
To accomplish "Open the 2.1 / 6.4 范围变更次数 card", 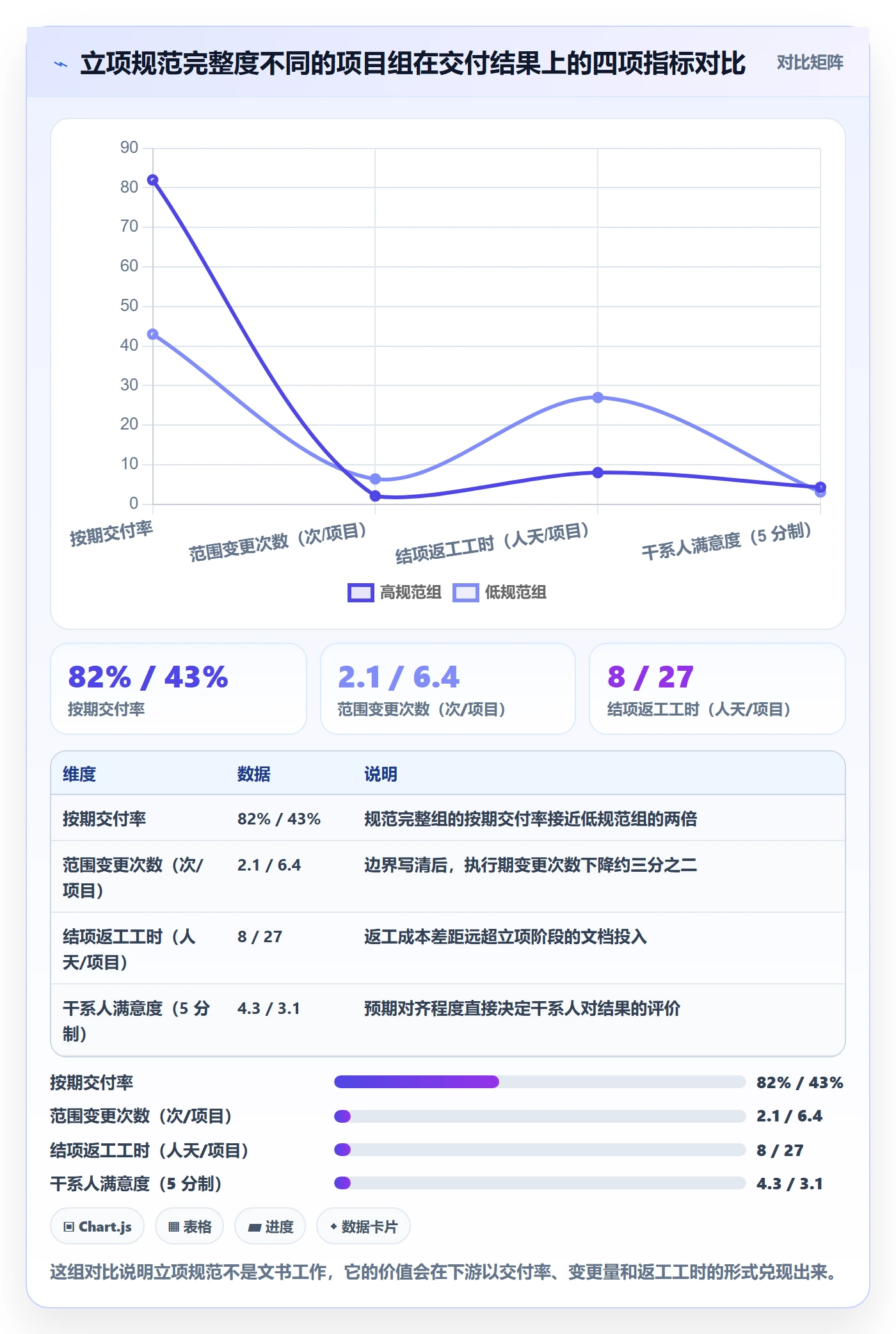I will (448, 689).
